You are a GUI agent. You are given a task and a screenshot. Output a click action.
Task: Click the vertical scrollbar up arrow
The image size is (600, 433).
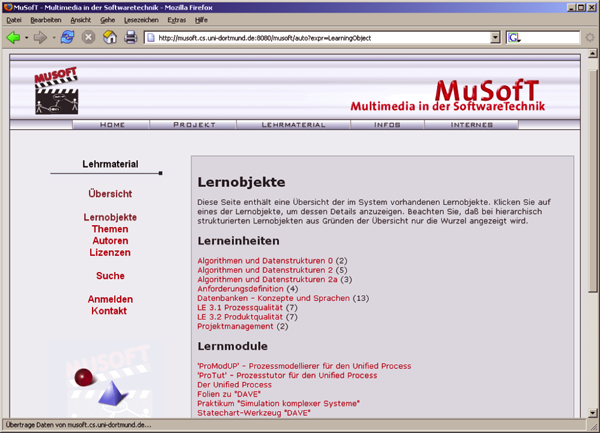tap(592, 54)
